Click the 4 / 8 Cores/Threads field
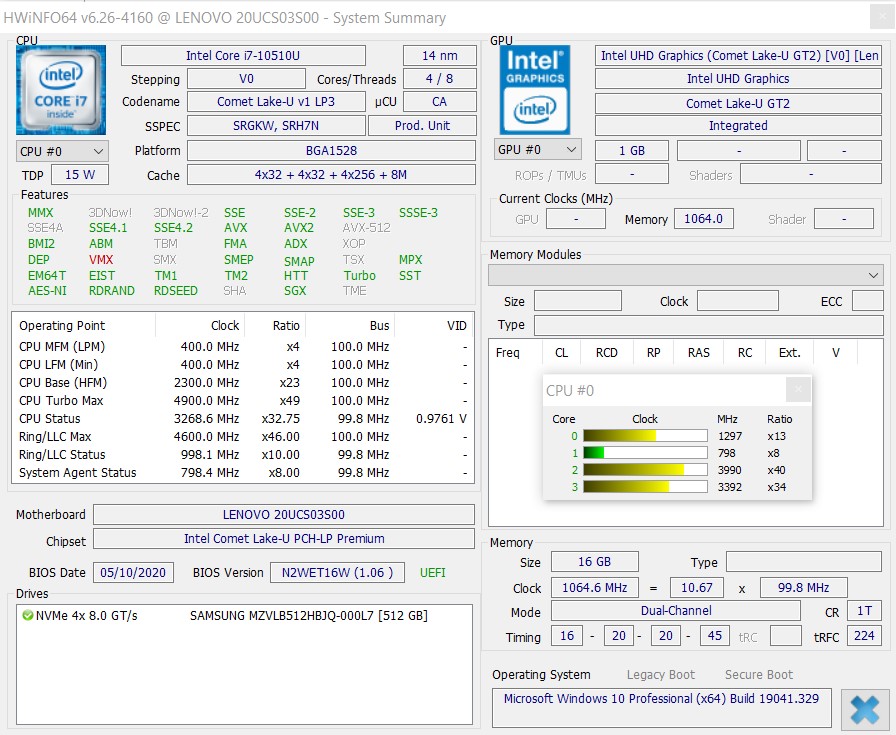This screenshot has width=896, height=735. (x=439, y=79)
